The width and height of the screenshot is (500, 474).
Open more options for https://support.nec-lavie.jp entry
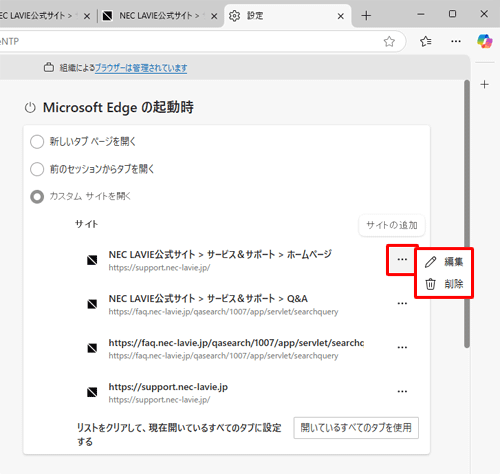pos(402,391)
